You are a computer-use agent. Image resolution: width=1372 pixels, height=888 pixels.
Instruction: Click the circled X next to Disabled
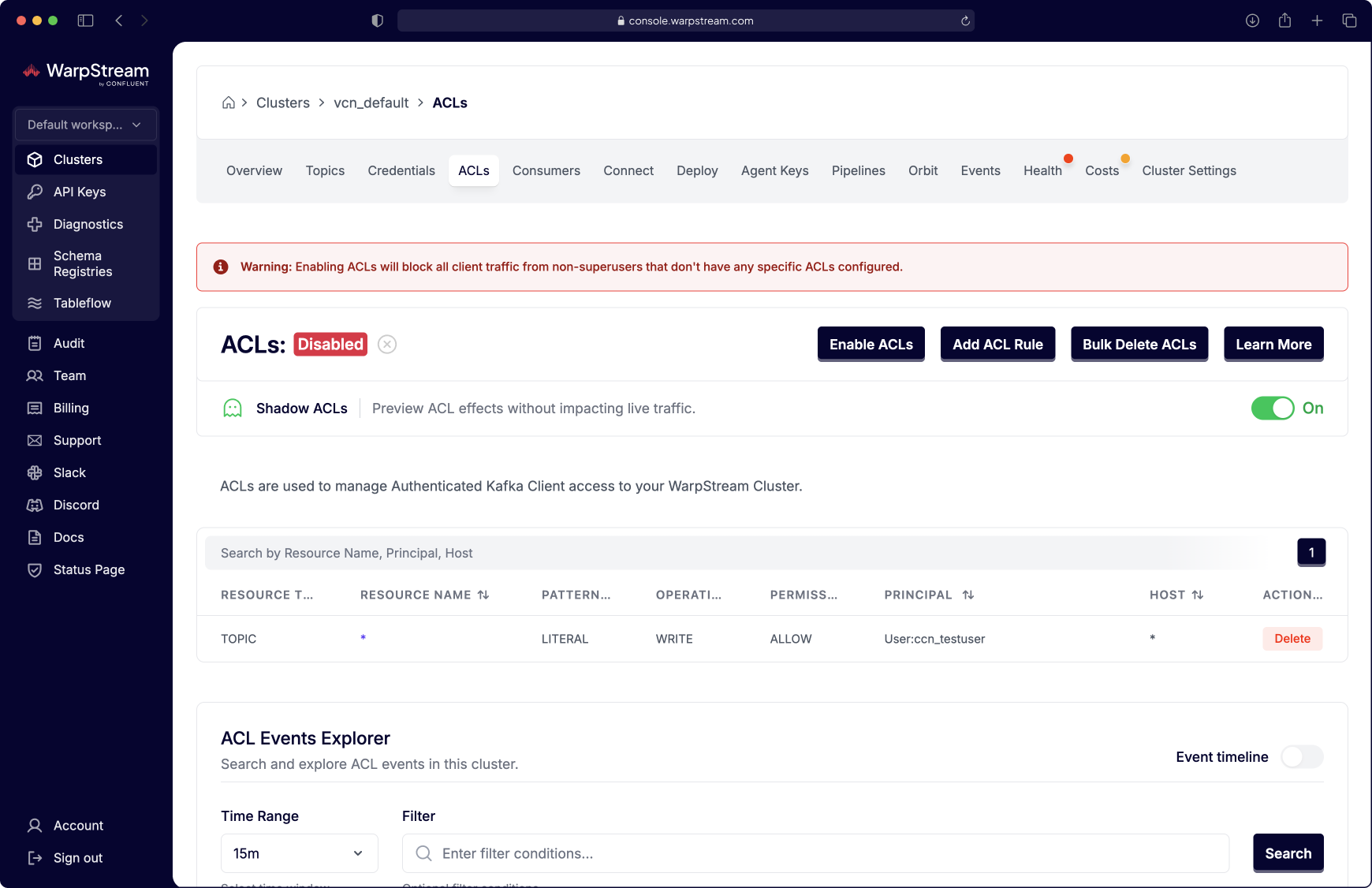[x=387, y=345]
